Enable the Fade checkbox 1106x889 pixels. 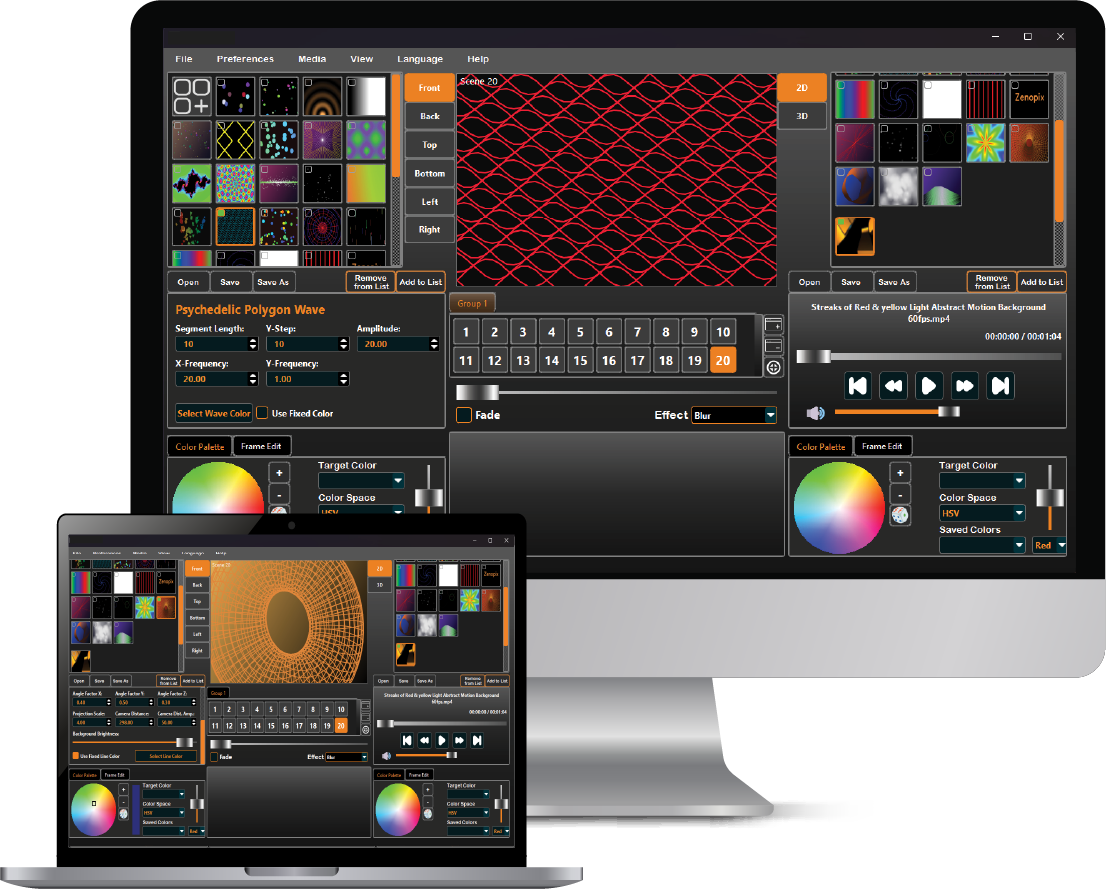click(465, 415)
